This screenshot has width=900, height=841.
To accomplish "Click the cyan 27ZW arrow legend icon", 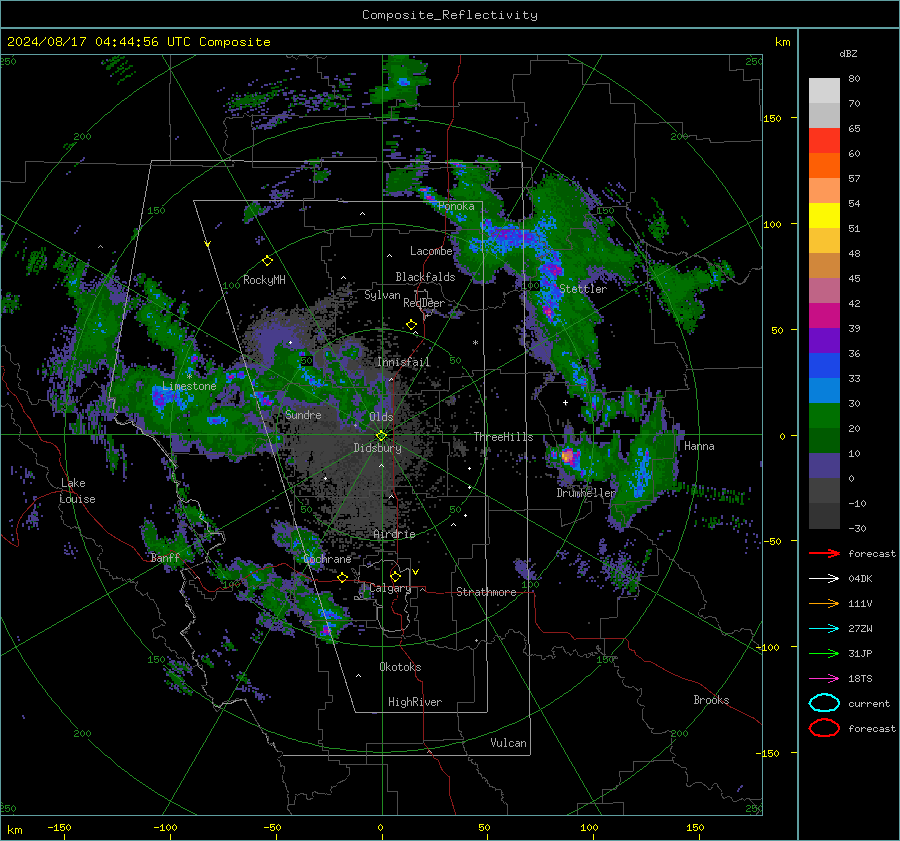I will [x=824, y=629].
